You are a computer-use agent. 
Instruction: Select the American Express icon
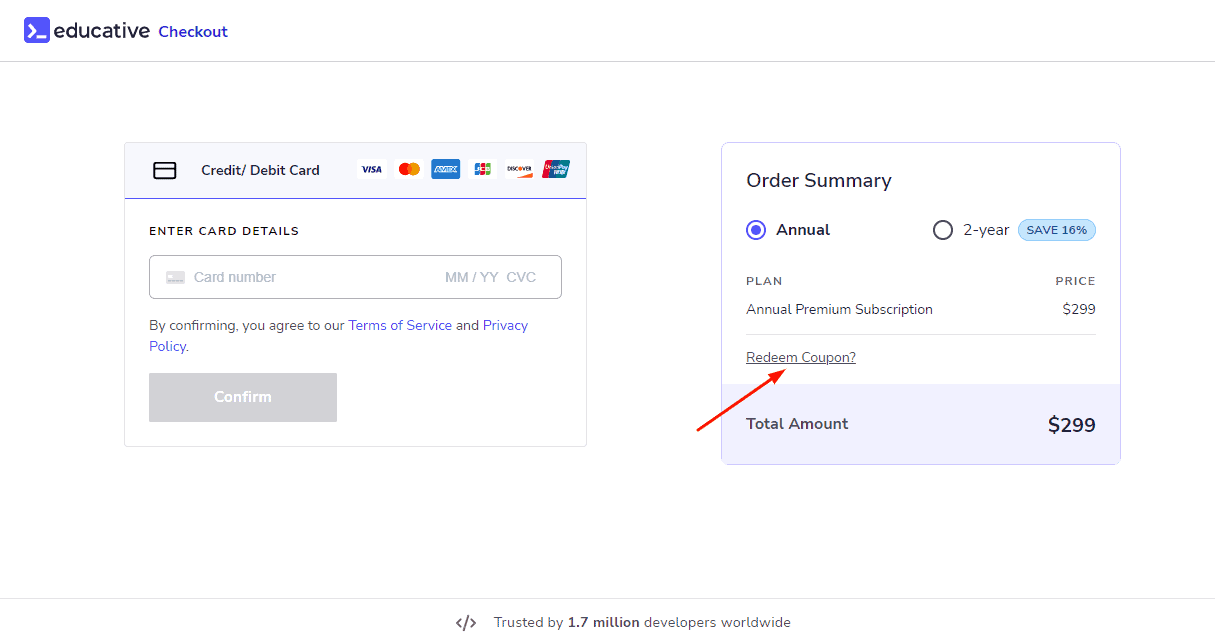pos(445,169)
